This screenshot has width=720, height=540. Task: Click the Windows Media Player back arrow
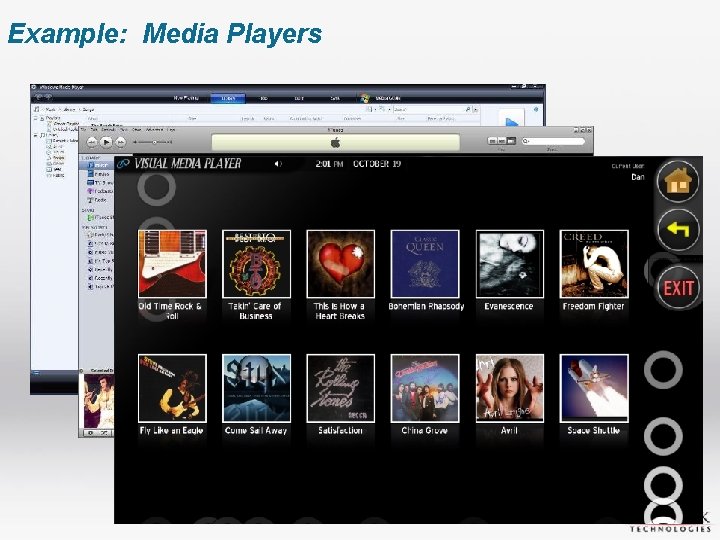point(39,97)
